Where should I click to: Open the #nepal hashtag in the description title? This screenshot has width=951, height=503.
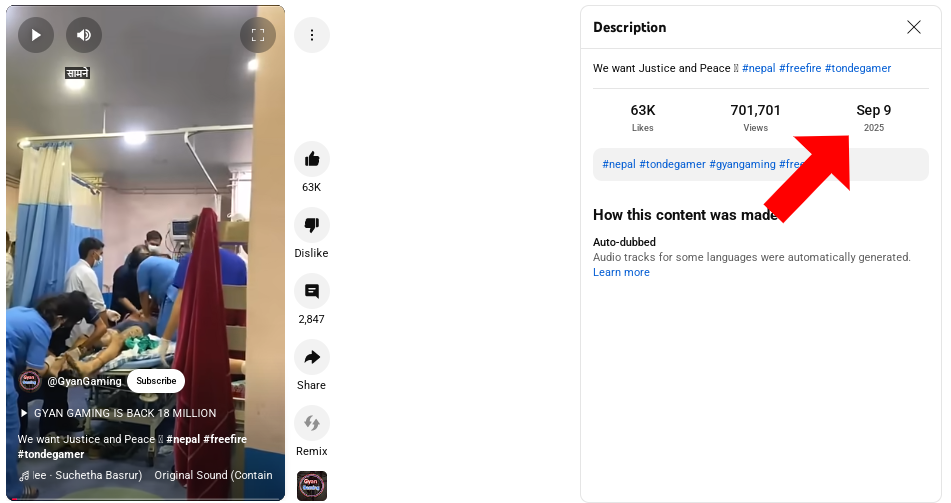(758, 69)
